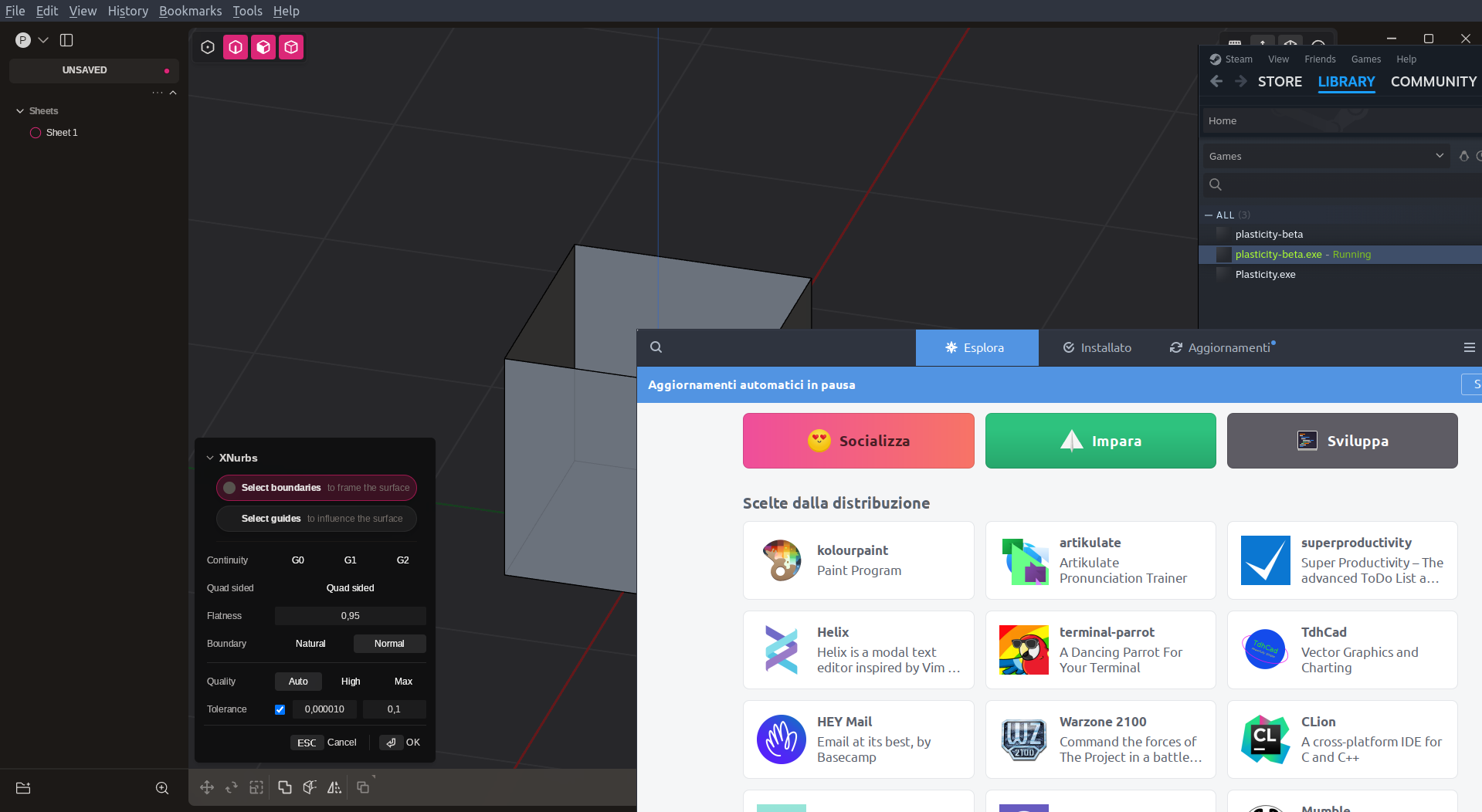Select the Move tool in bottom toolbar
Screen dimensions: 1482x812
coord(207,787)
